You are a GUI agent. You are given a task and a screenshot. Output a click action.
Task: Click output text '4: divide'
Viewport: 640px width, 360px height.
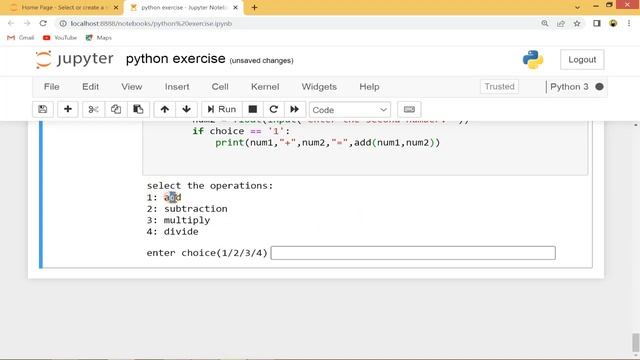pyautogui.click(x=173, y=231)
